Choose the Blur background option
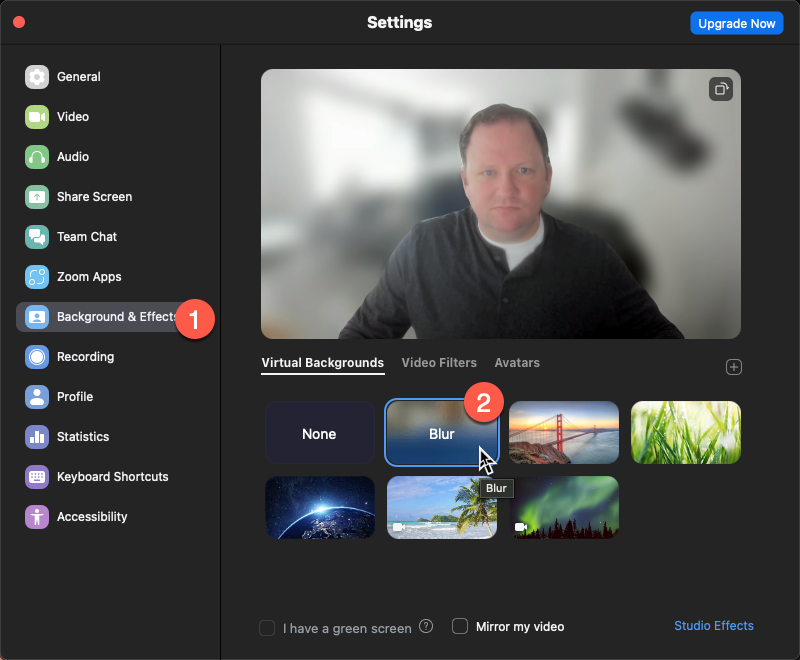Screen dimensions: 800x660 coord(441,433)
